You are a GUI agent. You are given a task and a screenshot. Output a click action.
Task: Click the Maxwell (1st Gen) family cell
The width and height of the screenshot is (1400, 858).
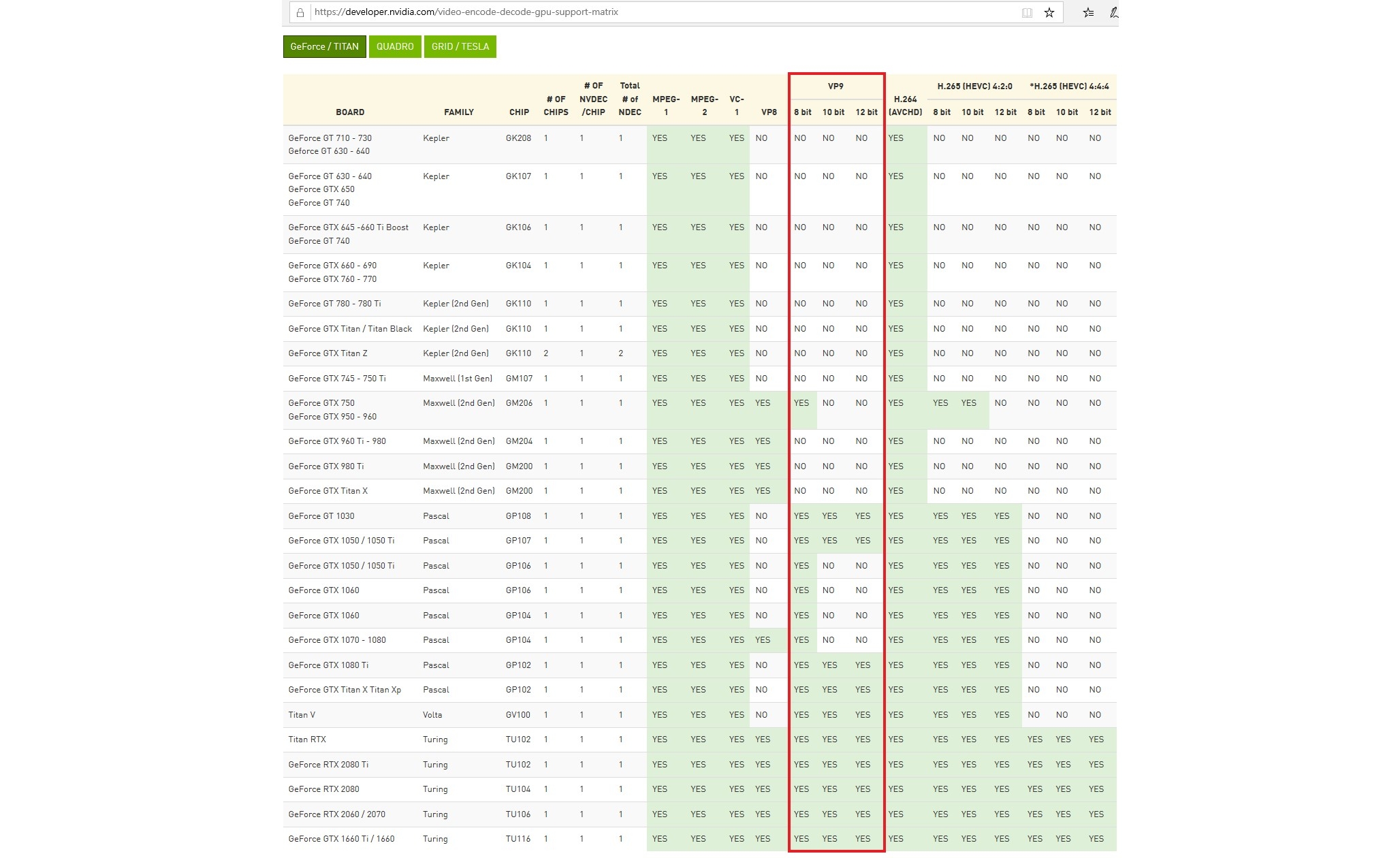click(458, 379)
